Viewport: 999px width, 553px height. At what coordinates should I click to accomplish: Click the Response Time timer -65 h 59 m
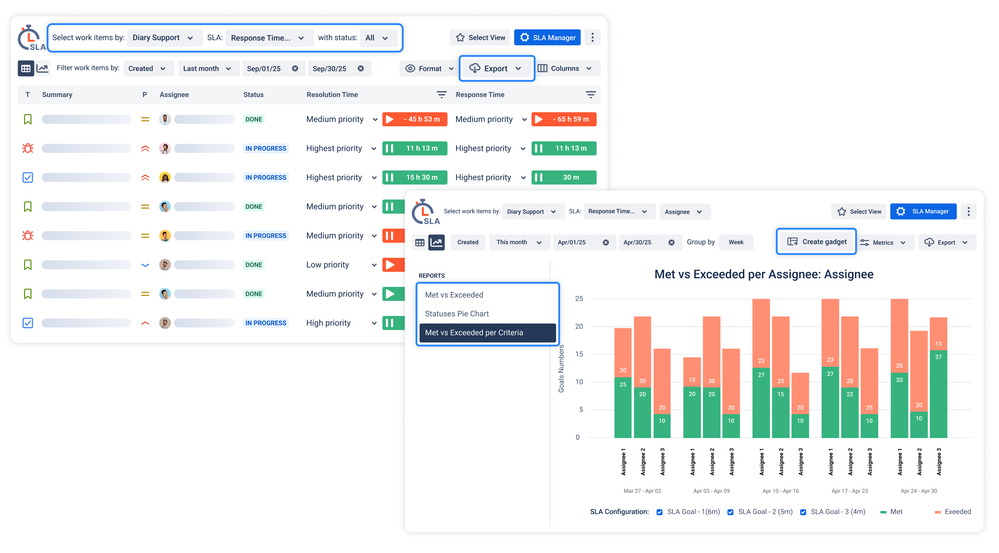(x=564, y=119)
